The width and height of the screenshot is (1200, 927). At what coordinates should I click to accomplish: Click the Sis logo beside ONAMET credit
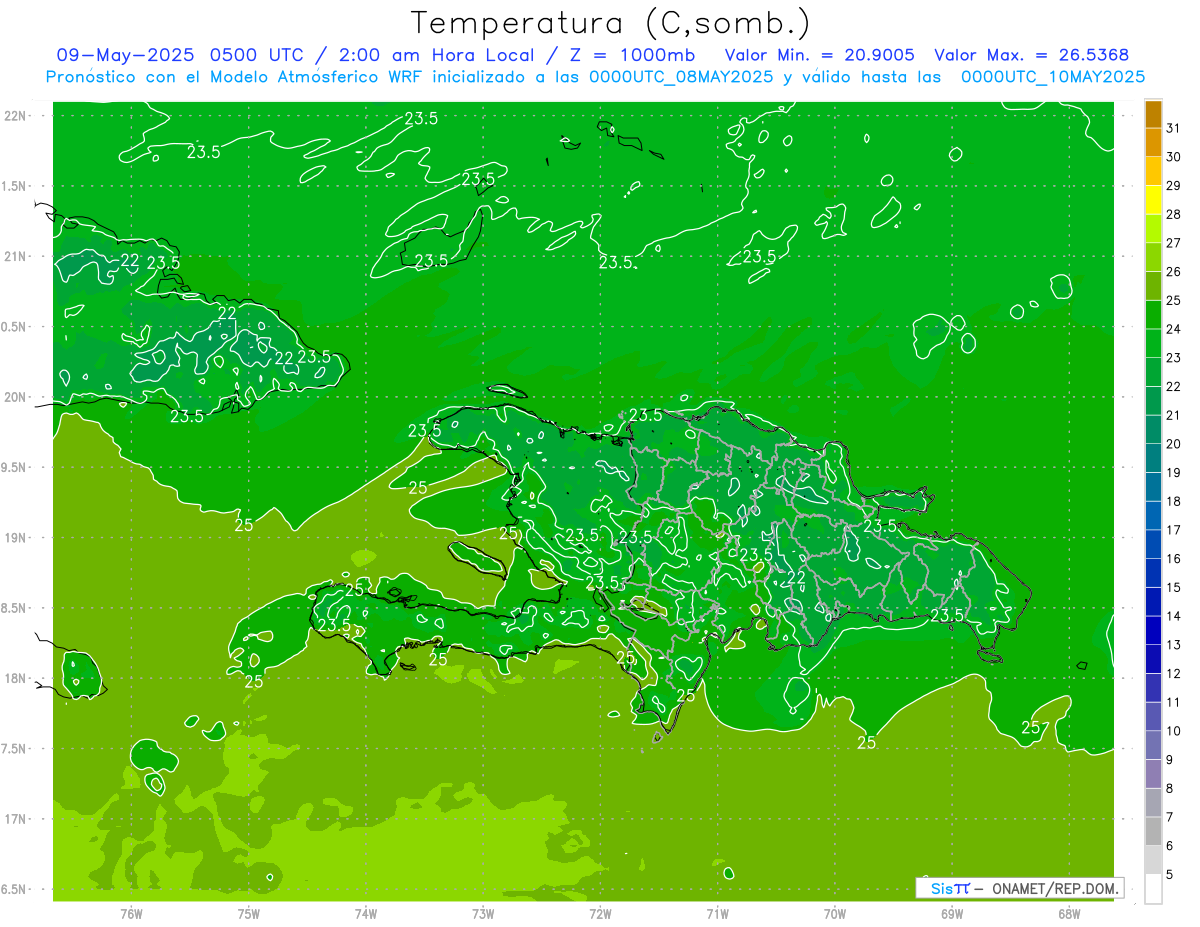tap(950, 888)
